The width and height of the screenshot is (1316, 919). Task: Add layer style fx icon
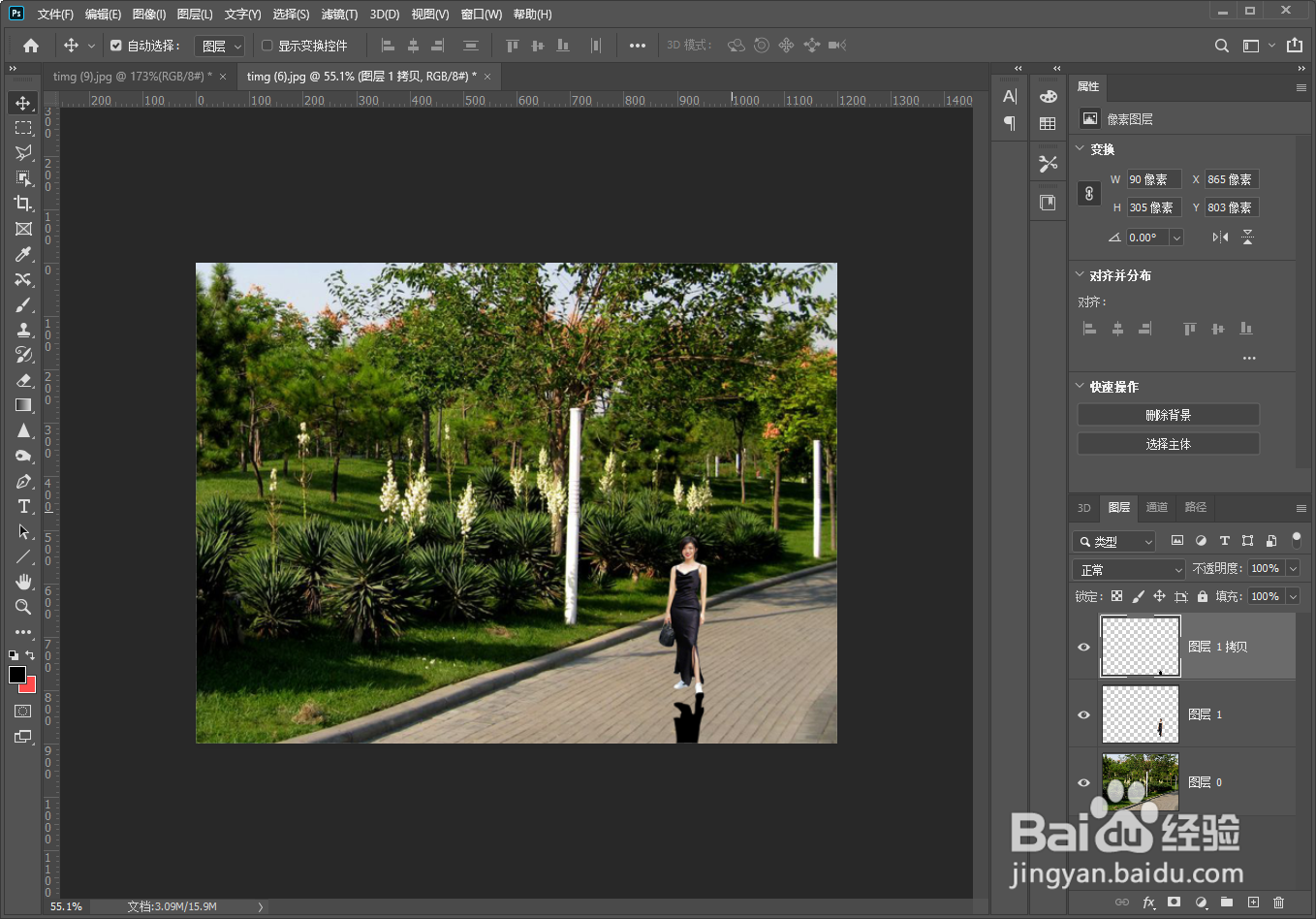coord(1148,903)
